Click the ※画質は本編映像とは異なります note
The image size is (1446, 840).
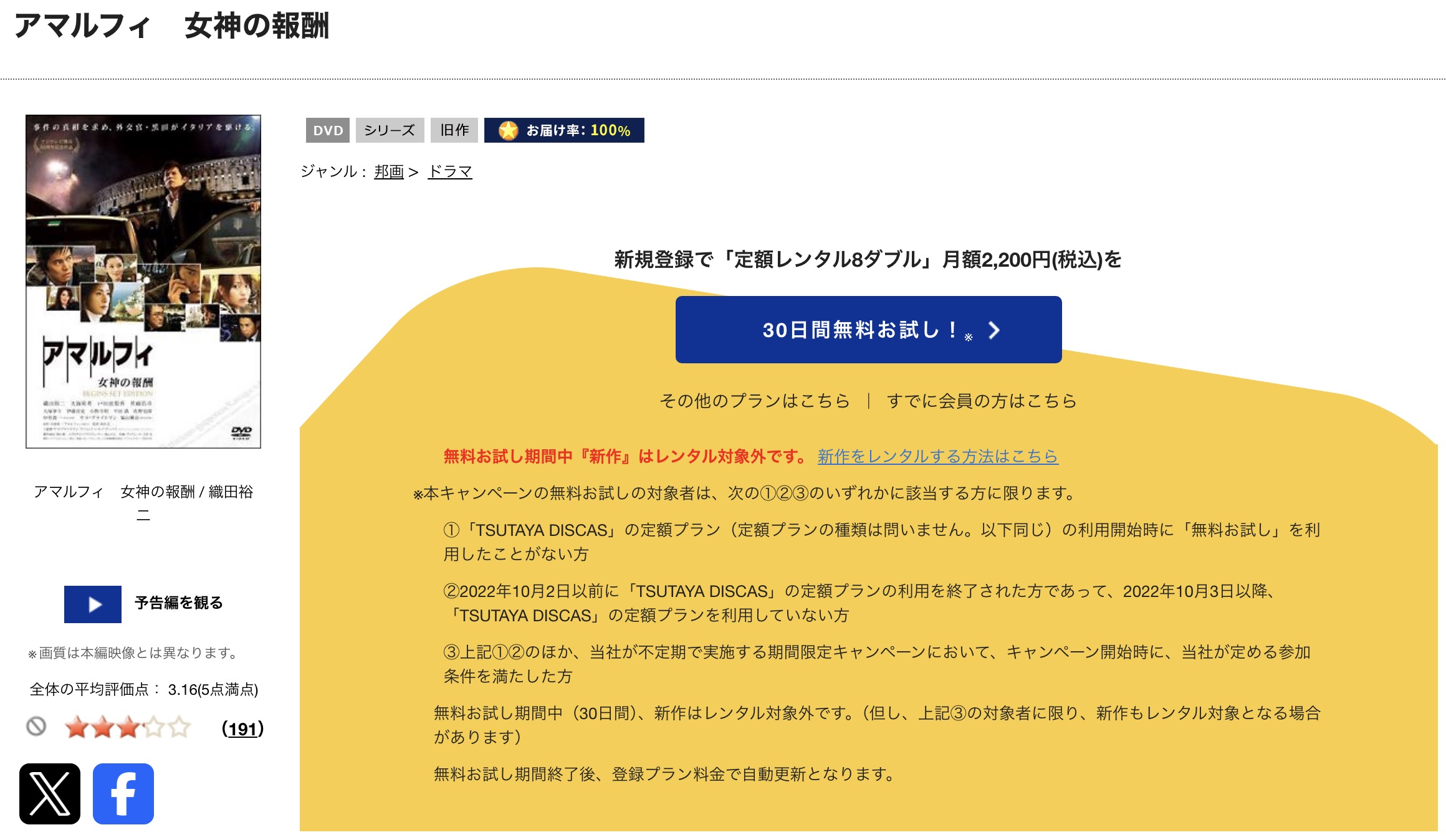pyautogui.click(x=133, y=653)
